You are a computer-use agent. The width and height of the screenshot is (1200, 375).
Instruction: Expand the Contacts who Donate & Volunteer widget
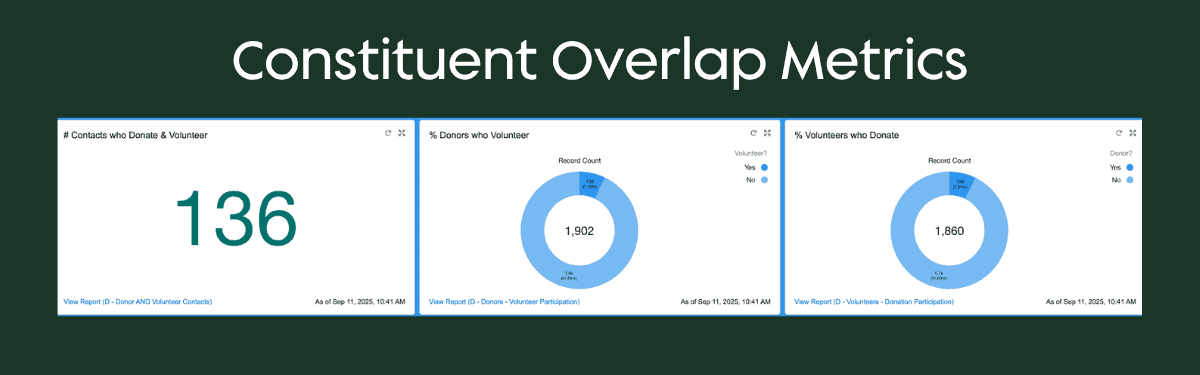click(401, 133)
